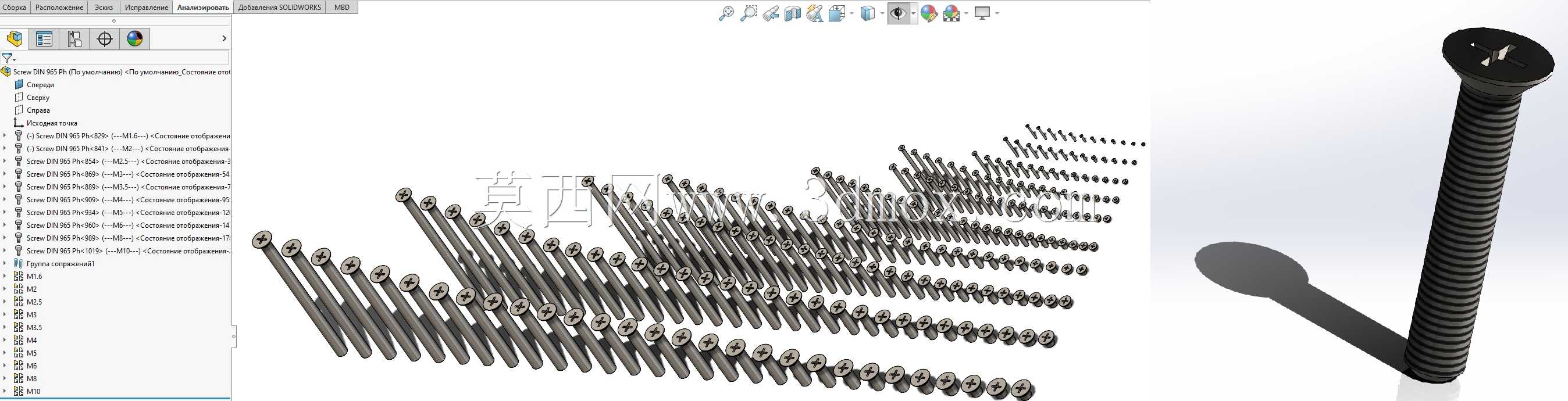1568x401 pixels.
Task: Open the Edit Appearance color ball tool
Action: [x=929, y=13]
